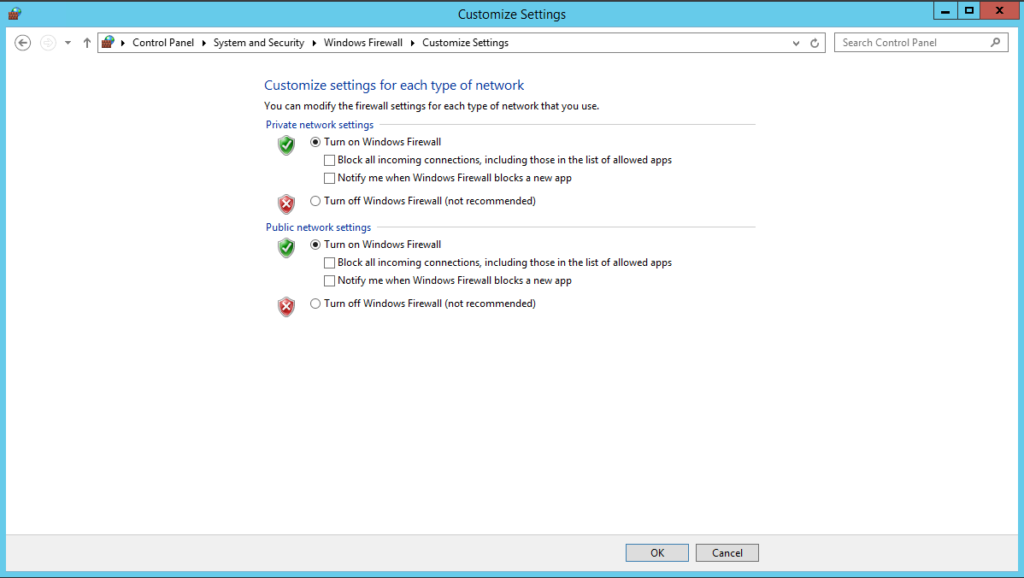The height and width of the screenshot is (578, 1024).
Task: Expand arrow after Control Panel breadcrumb
Action: pos(204,43)
